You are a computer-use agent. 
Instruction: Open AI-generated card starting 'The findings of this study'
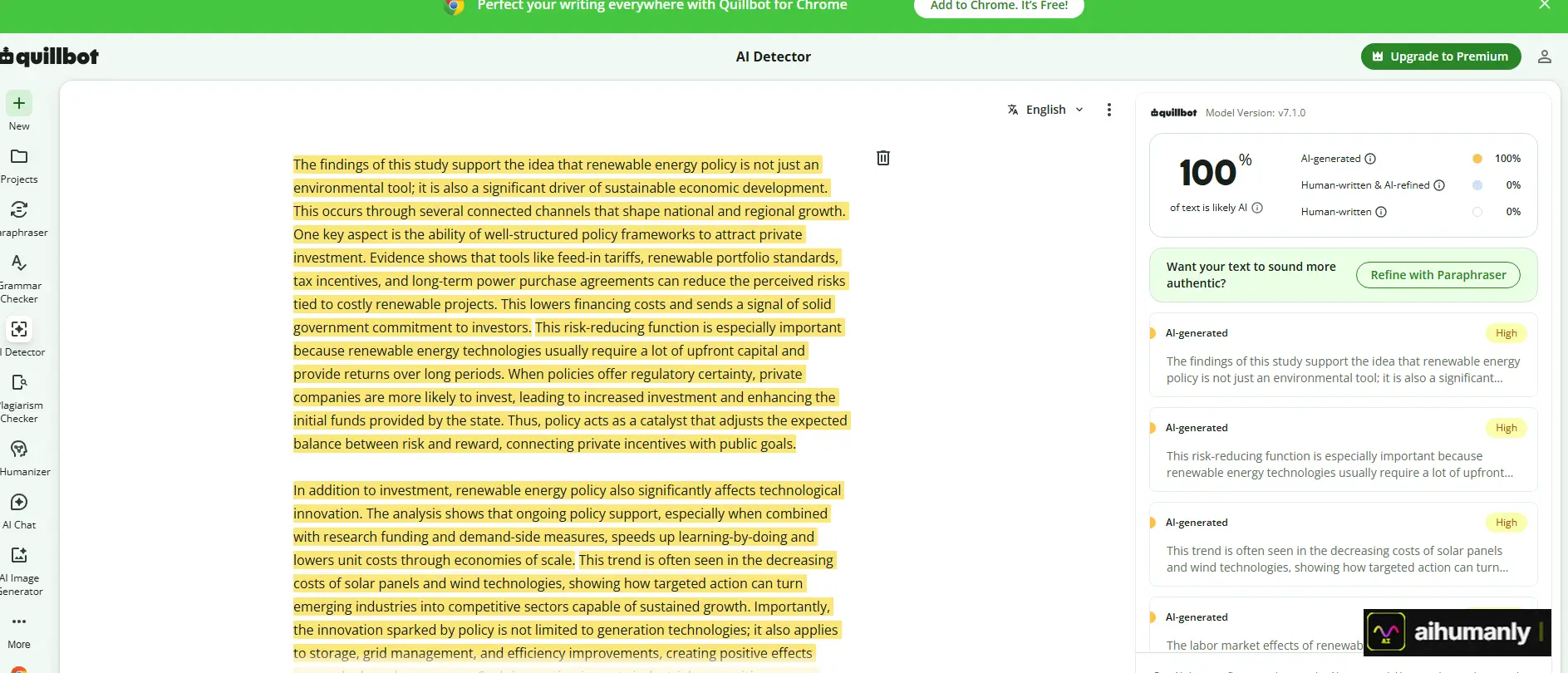(1343, 355)
